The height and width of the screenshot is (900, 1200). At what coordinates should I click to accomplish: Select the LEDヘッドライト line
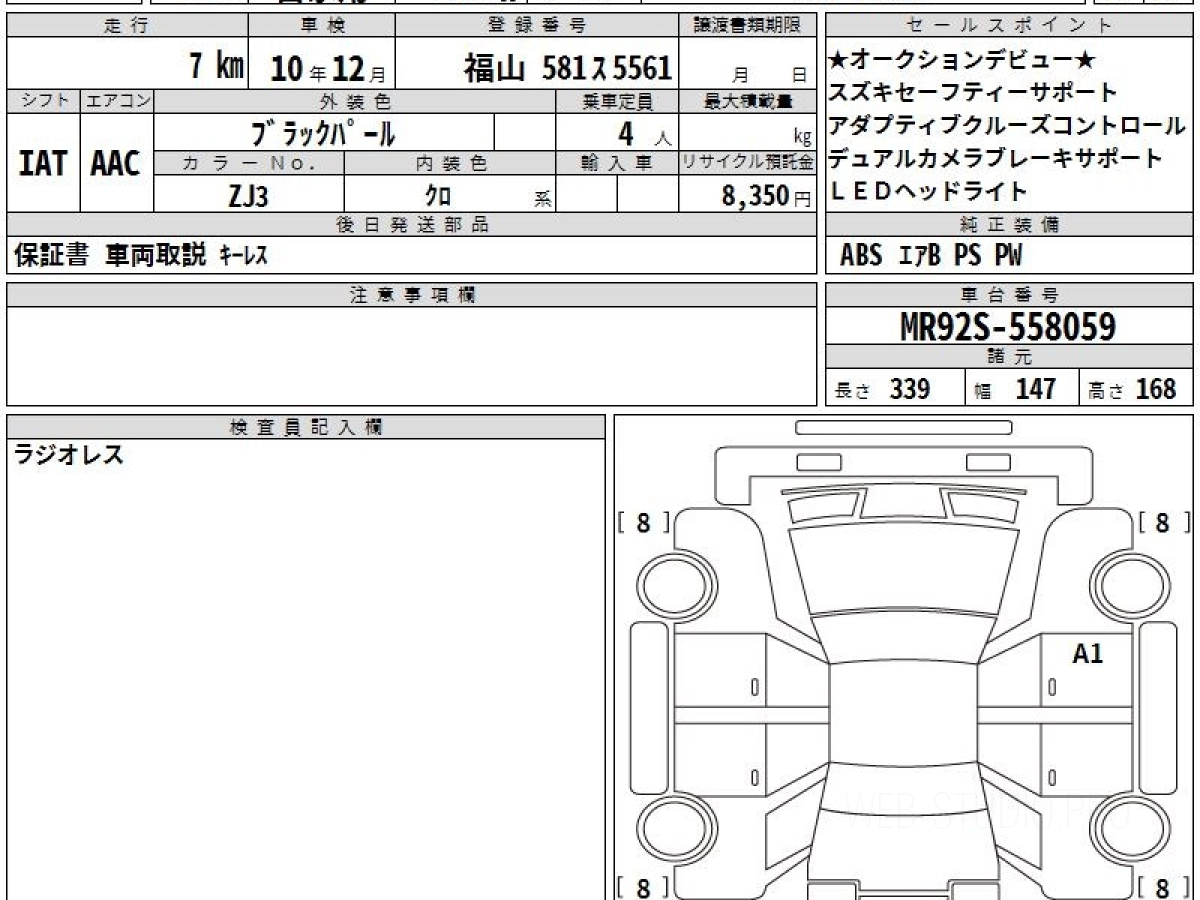(928, 191)
